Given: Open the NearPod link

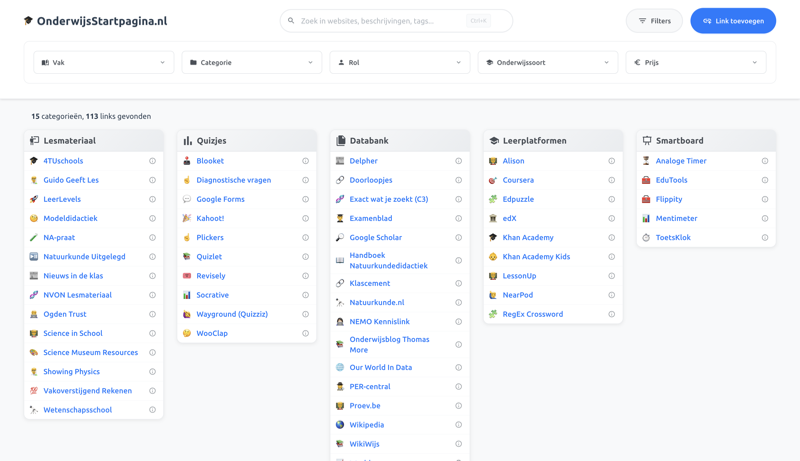Looking at the screenshot, I should [517, 295].
